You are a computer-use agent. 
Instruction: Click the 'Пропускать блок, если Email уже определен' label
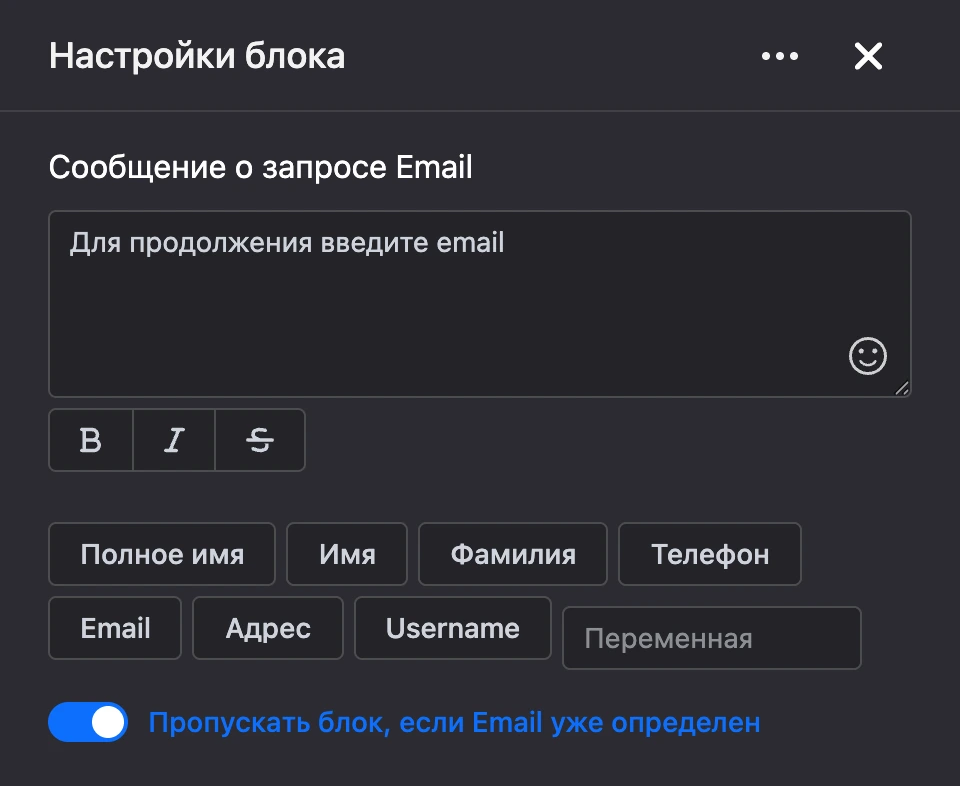coord(454,723)
